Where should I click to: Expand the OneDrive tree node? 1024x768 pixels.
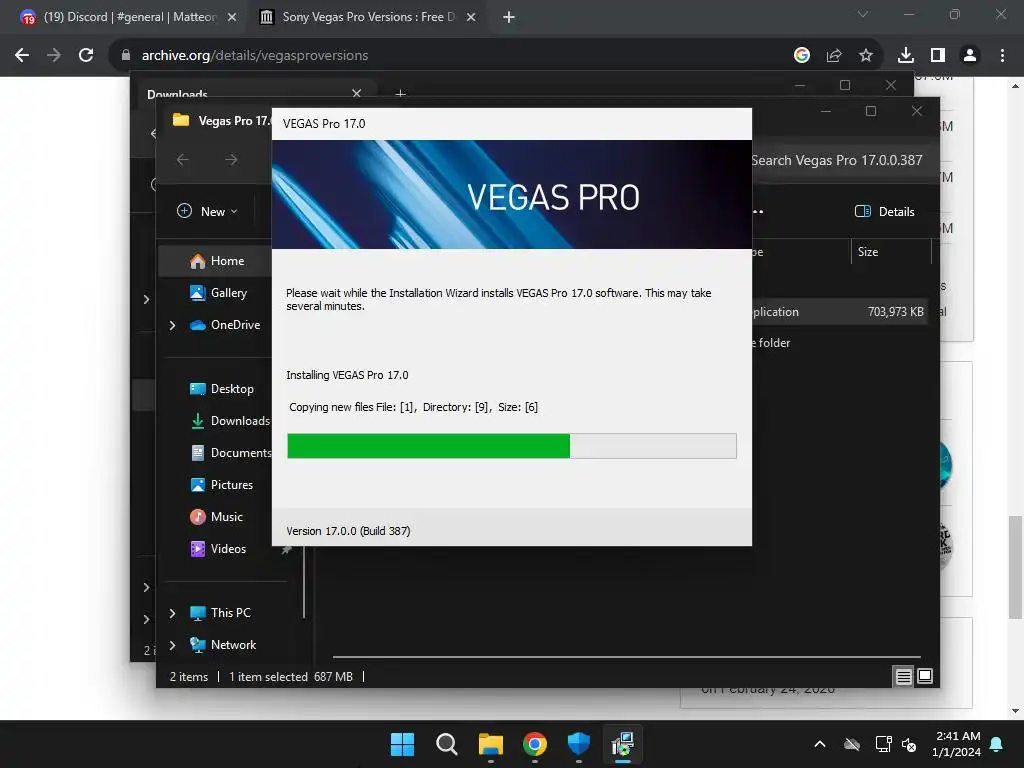pos(172,325)
